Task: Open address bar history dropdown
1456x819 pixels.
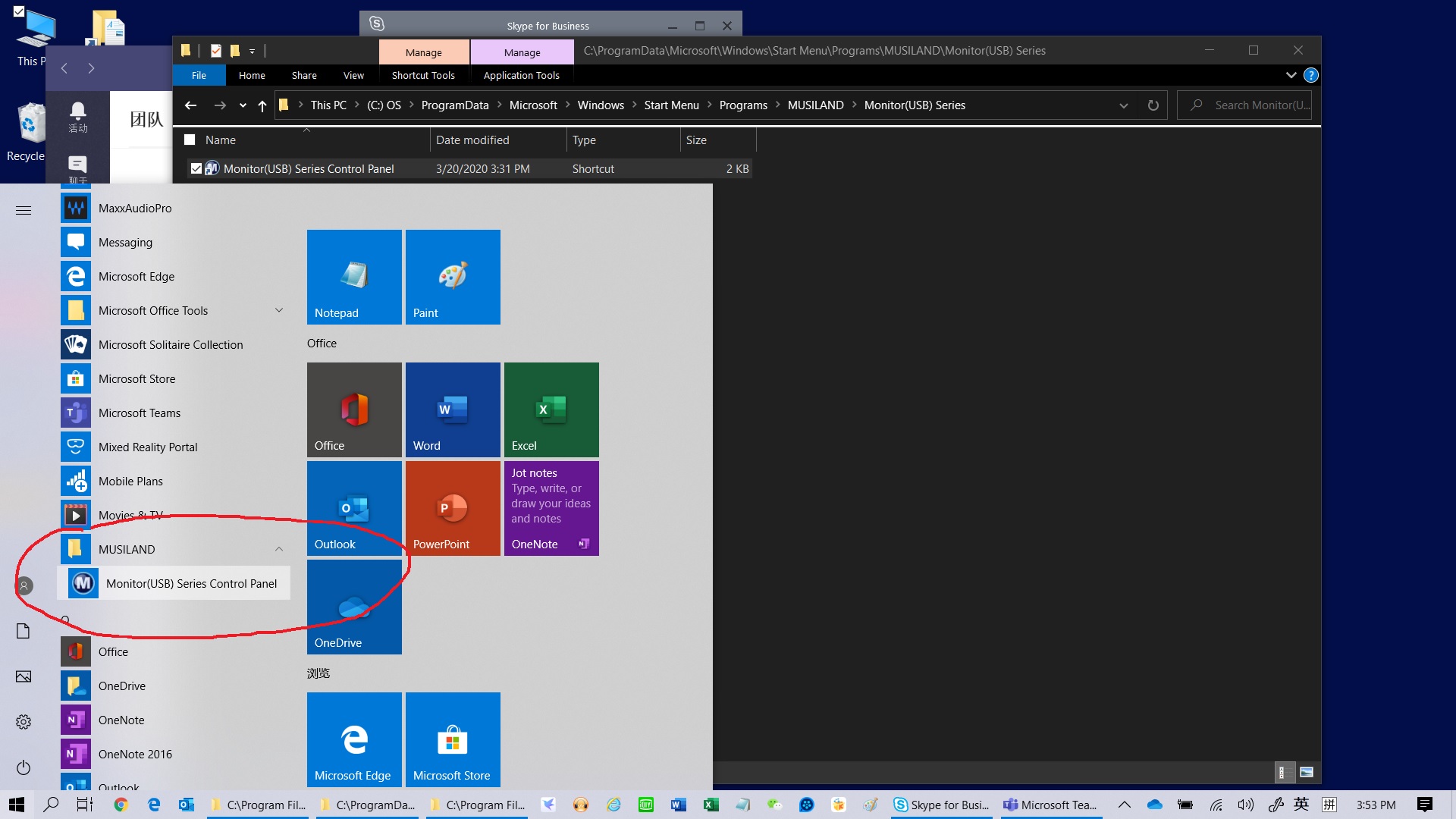Action: 1123,105
